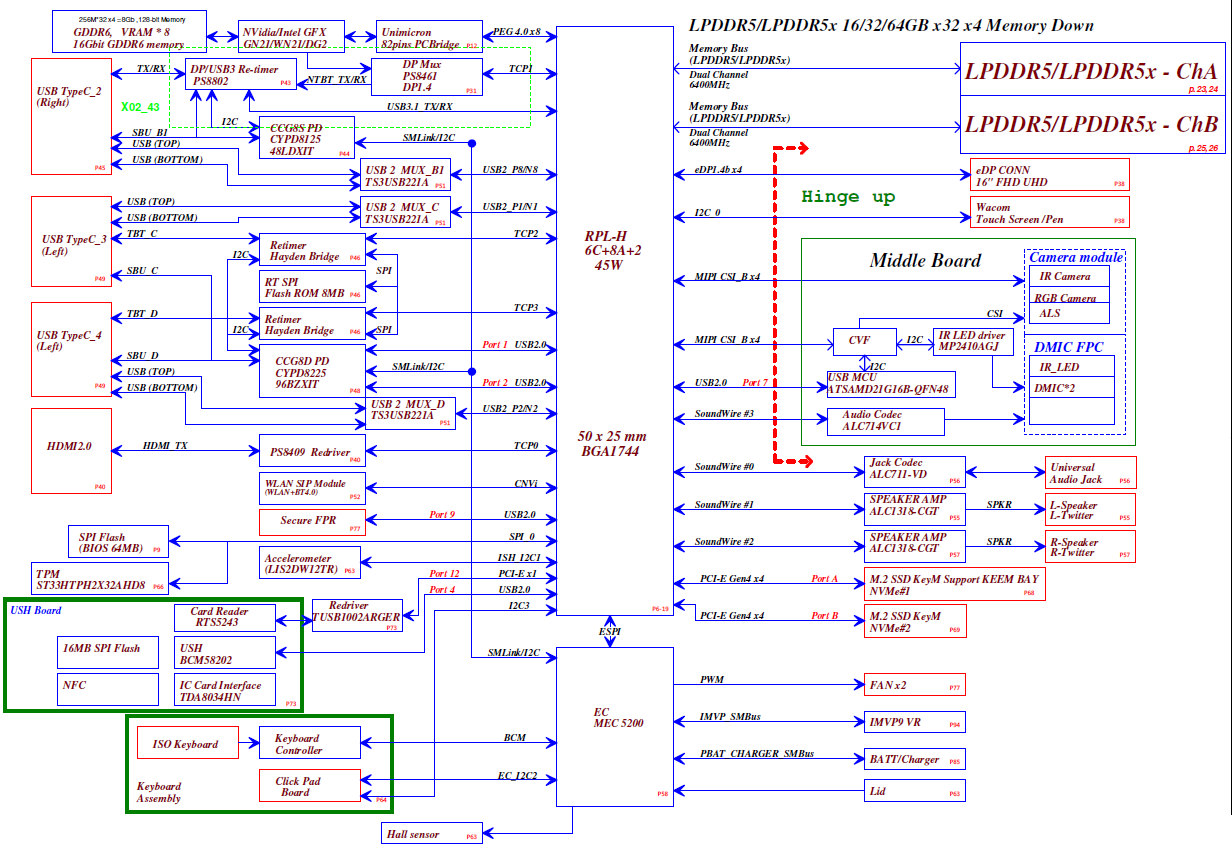The image size is (1232, 853).
Task: Click the Accelerometer LIS2DW12TR block
Action: click(309, 564)
